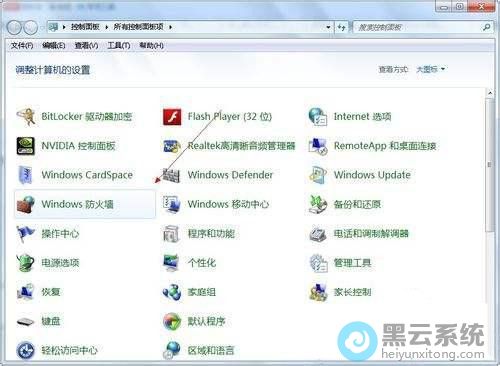The width and height of the screenshot is (500, 366).
Task: Click the 管理工具 label
Action: point(353,263)
